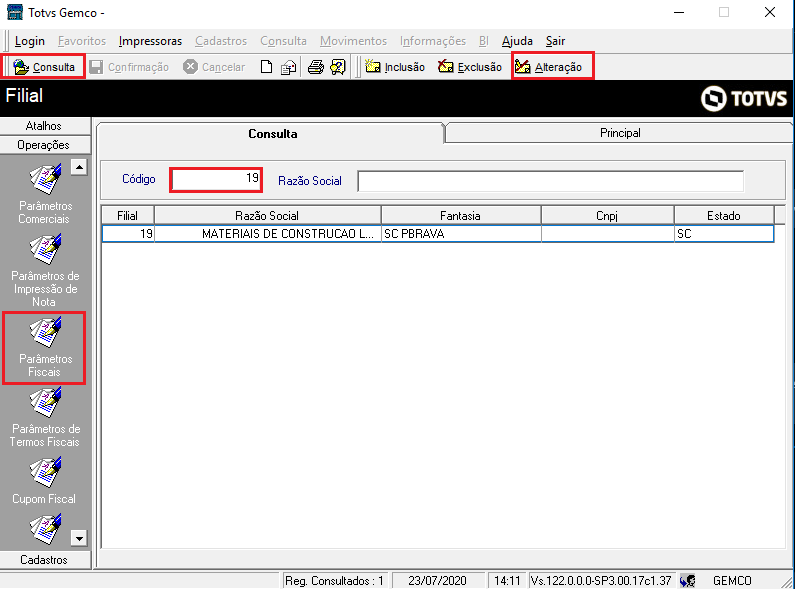The height and width of the screenshot is (589, 795).
Task: Open Cupom Fiscal from the sidebar
Action: point(45,481)
